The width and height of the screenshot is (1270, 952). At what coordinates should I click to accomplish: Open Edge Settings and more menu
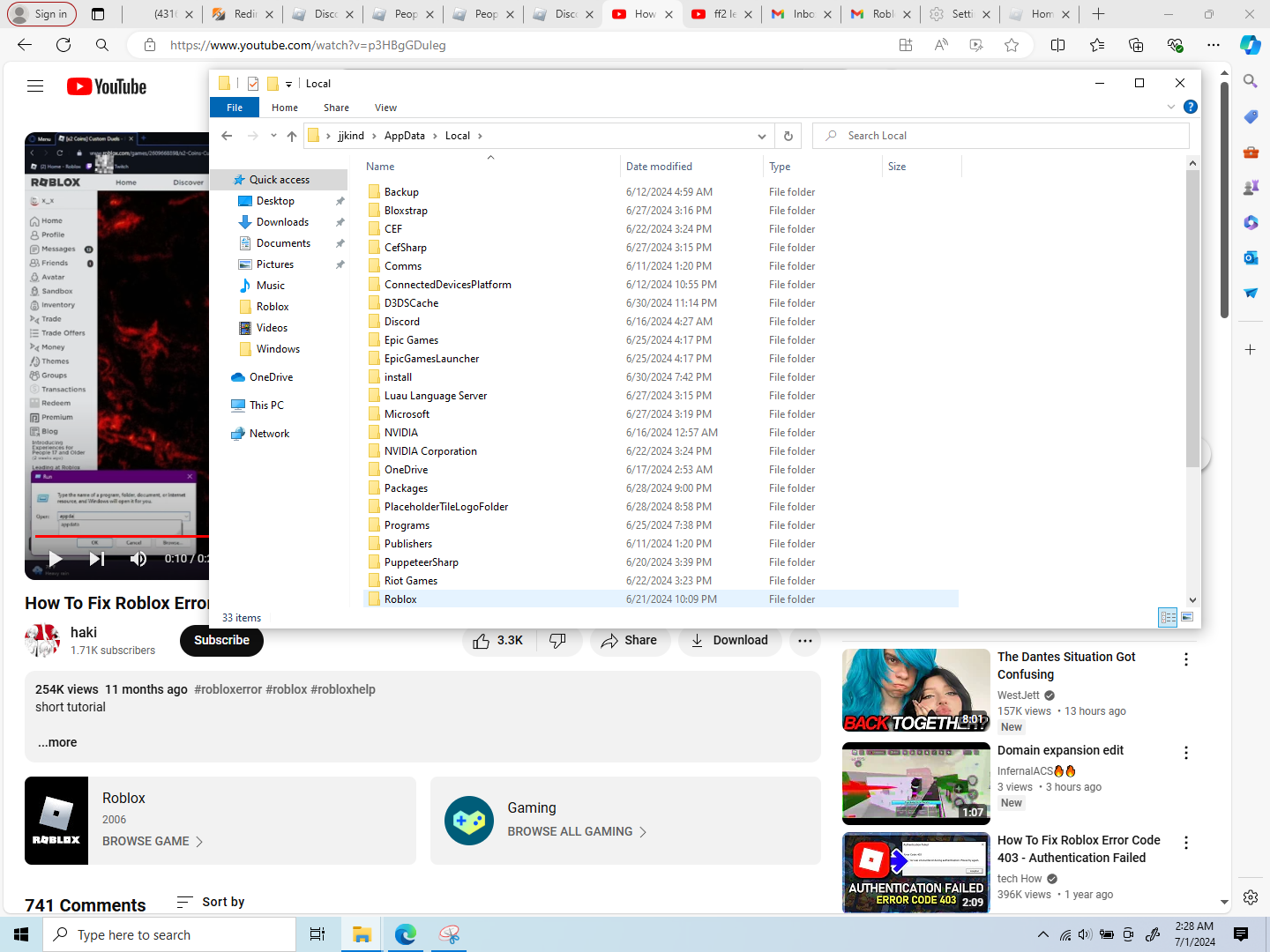pos(1214,45)
